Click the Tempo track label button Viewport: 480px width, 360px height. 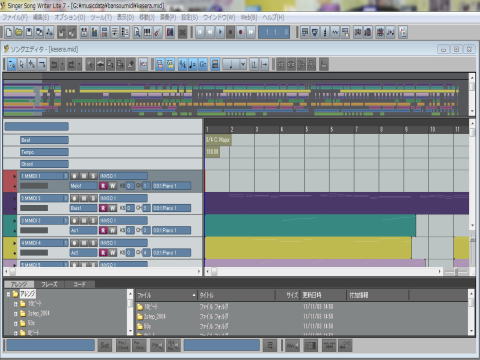[x=44, y=152]
